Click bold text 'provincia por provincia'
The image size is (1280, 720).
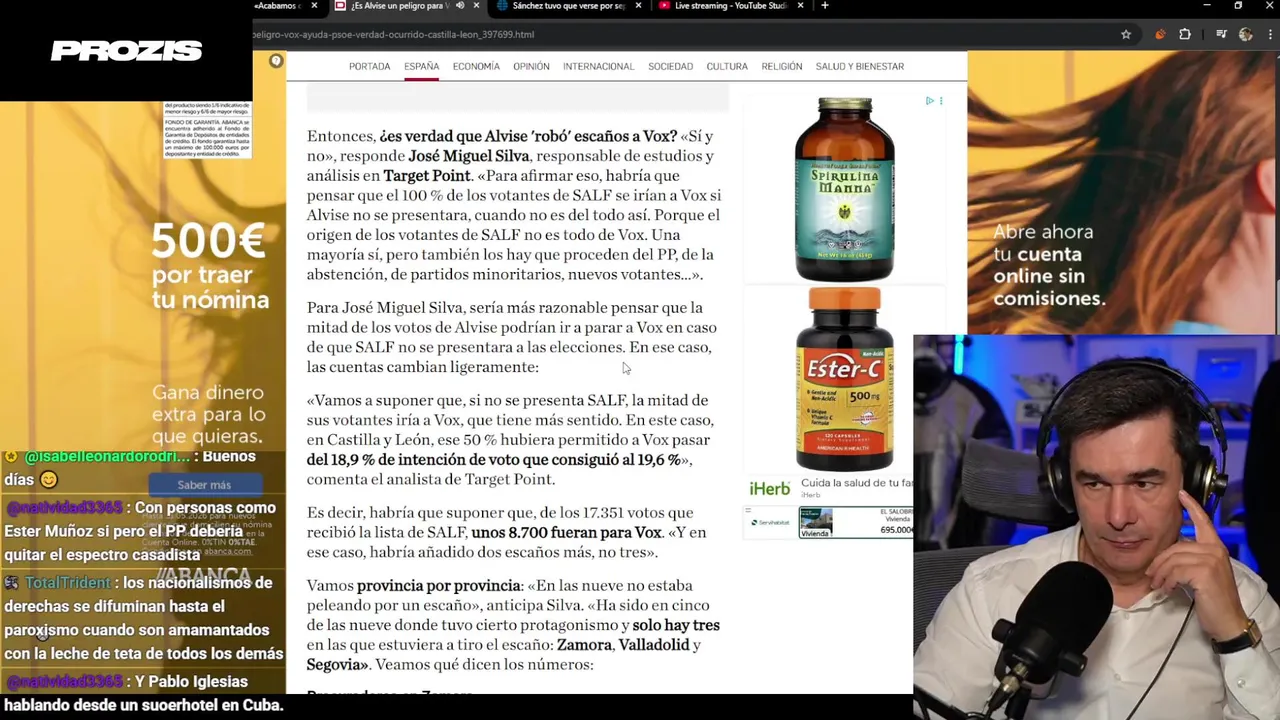[x=438, y=586]
